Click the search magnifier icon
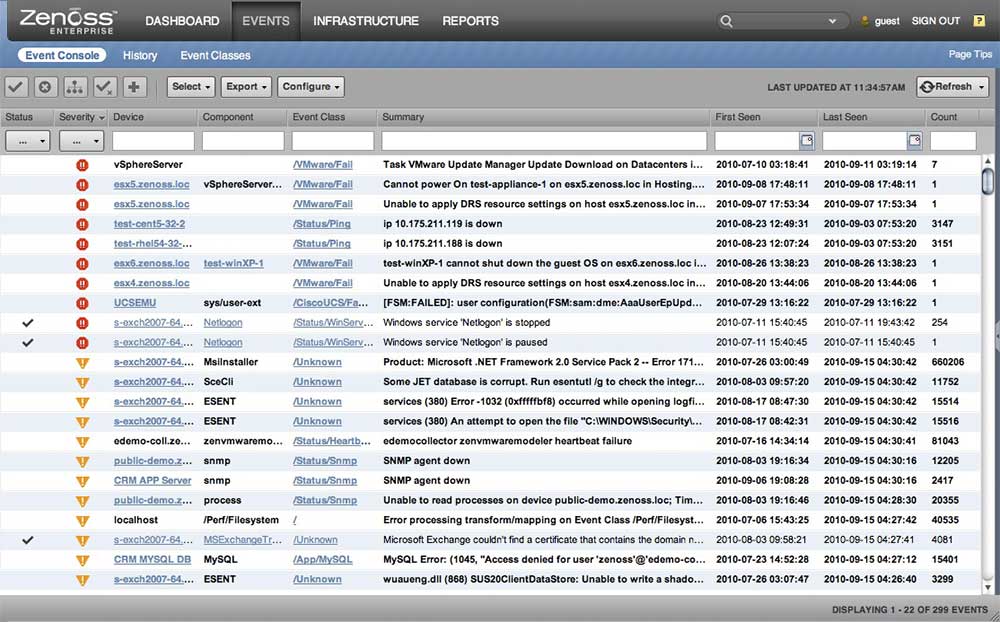 [x=726, y=21]
